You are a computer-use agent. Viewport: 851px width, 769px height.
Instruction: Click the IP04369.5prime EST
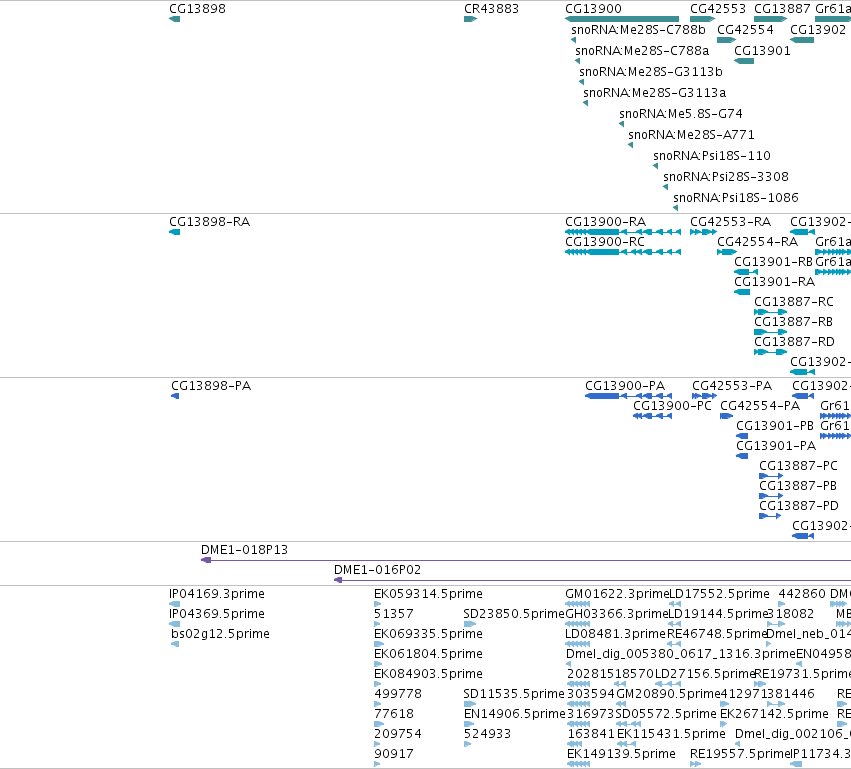[174, 624]
